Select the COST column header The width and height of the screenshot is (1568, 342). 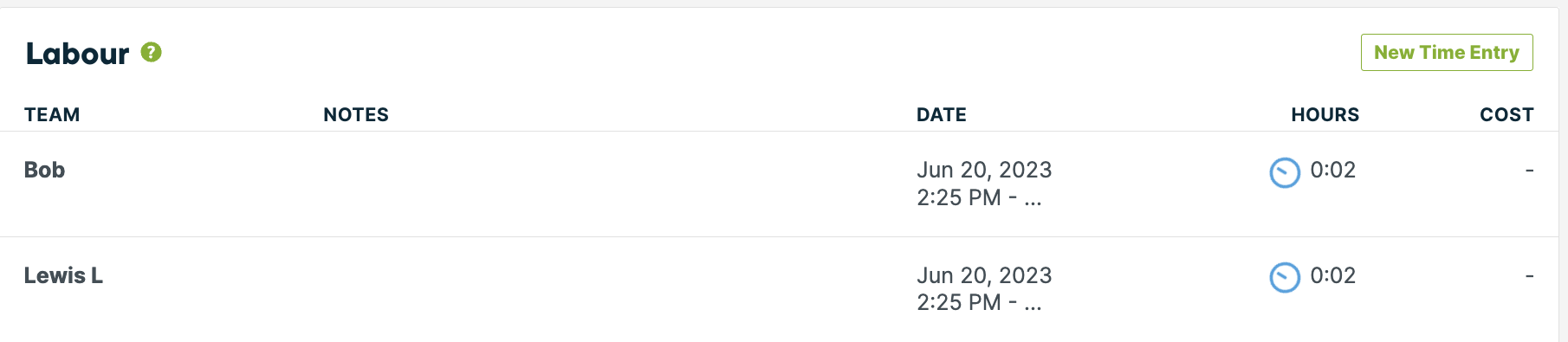click(1506, 114)
